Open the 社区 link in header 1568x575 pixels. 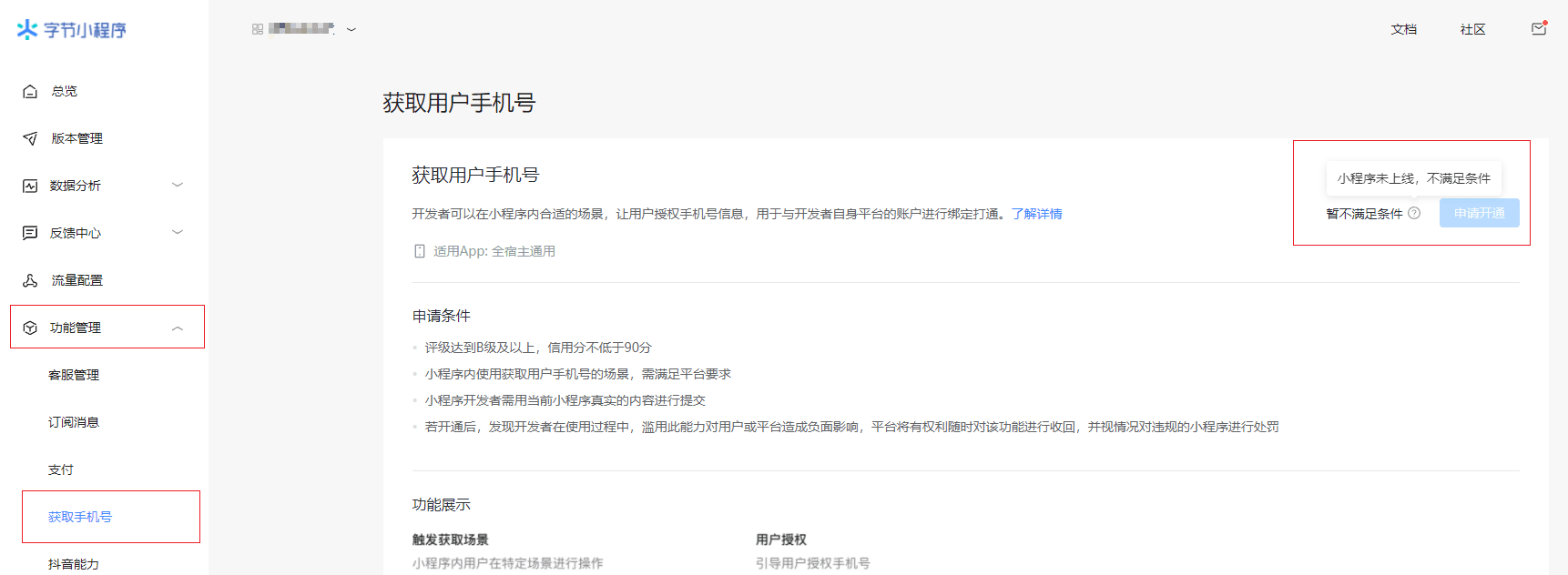[x=1473, y=29]
